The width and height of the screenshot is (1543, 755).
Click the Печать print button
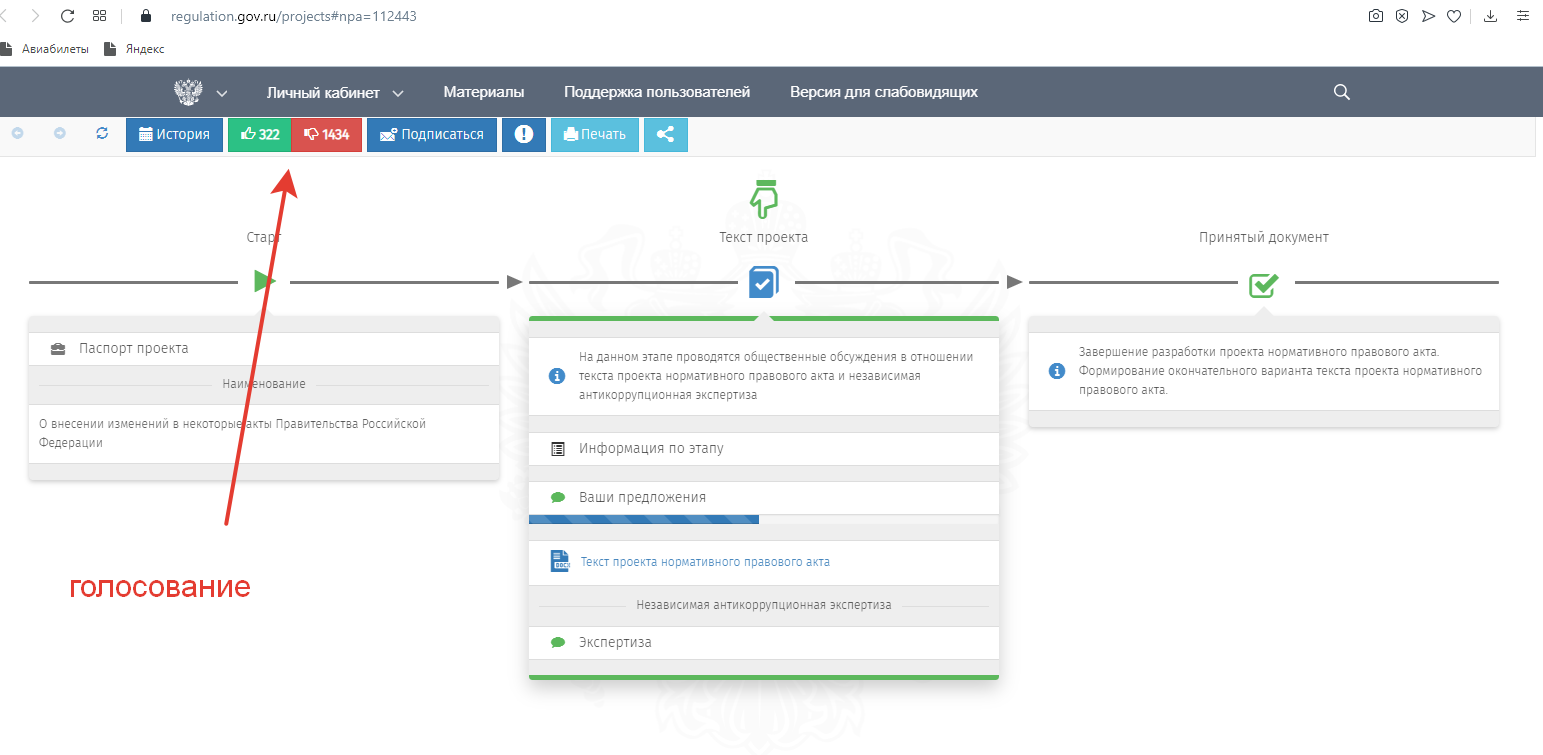coord(594,135)
